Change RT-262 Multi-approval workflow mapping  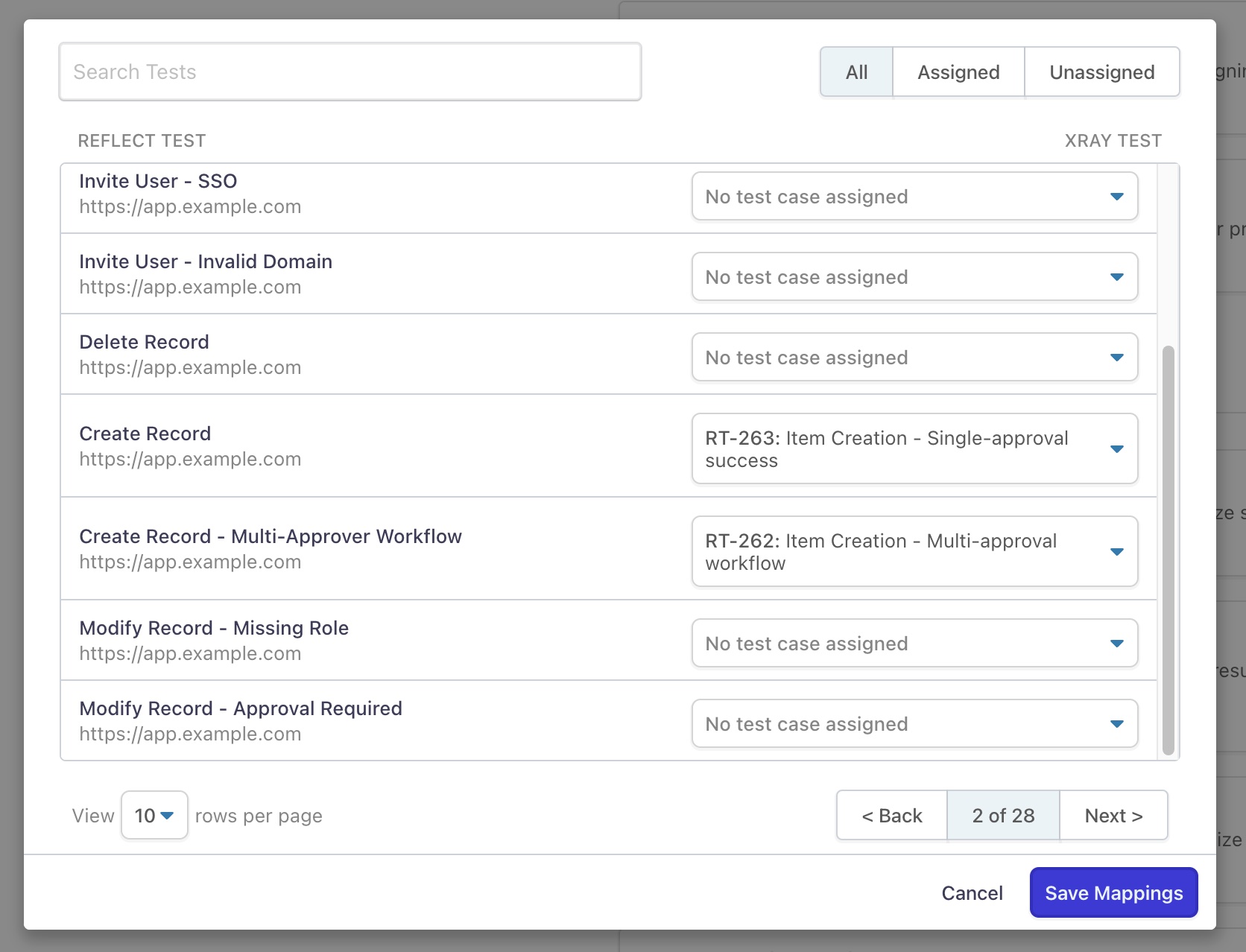click(x=914, y=552)
